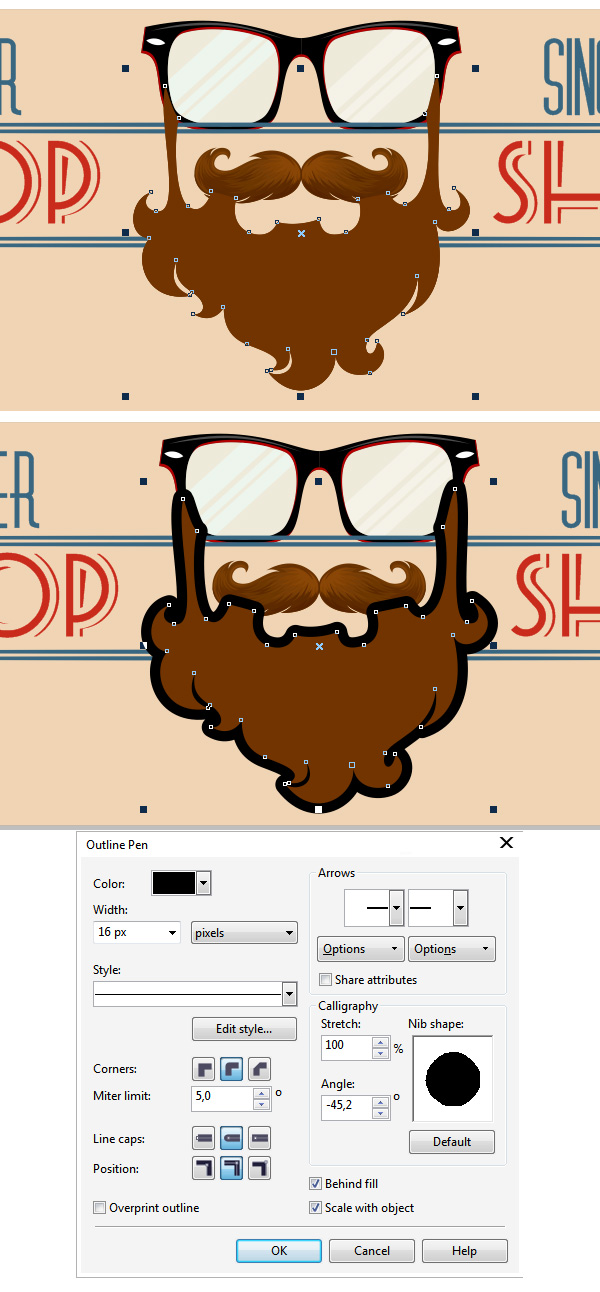Set outline position to centered icon

[232, 1168]
